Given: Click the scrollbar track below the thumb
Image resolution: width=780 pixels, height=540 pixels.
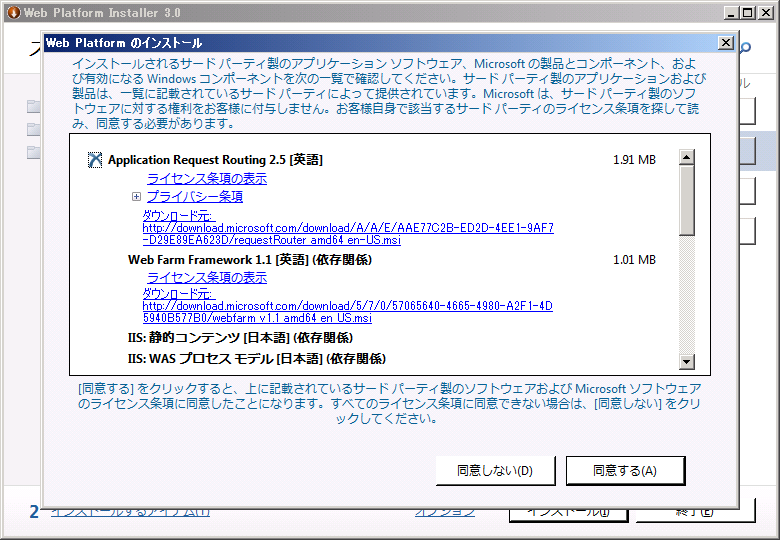Looking at the screenshot, I should [686, 294].
